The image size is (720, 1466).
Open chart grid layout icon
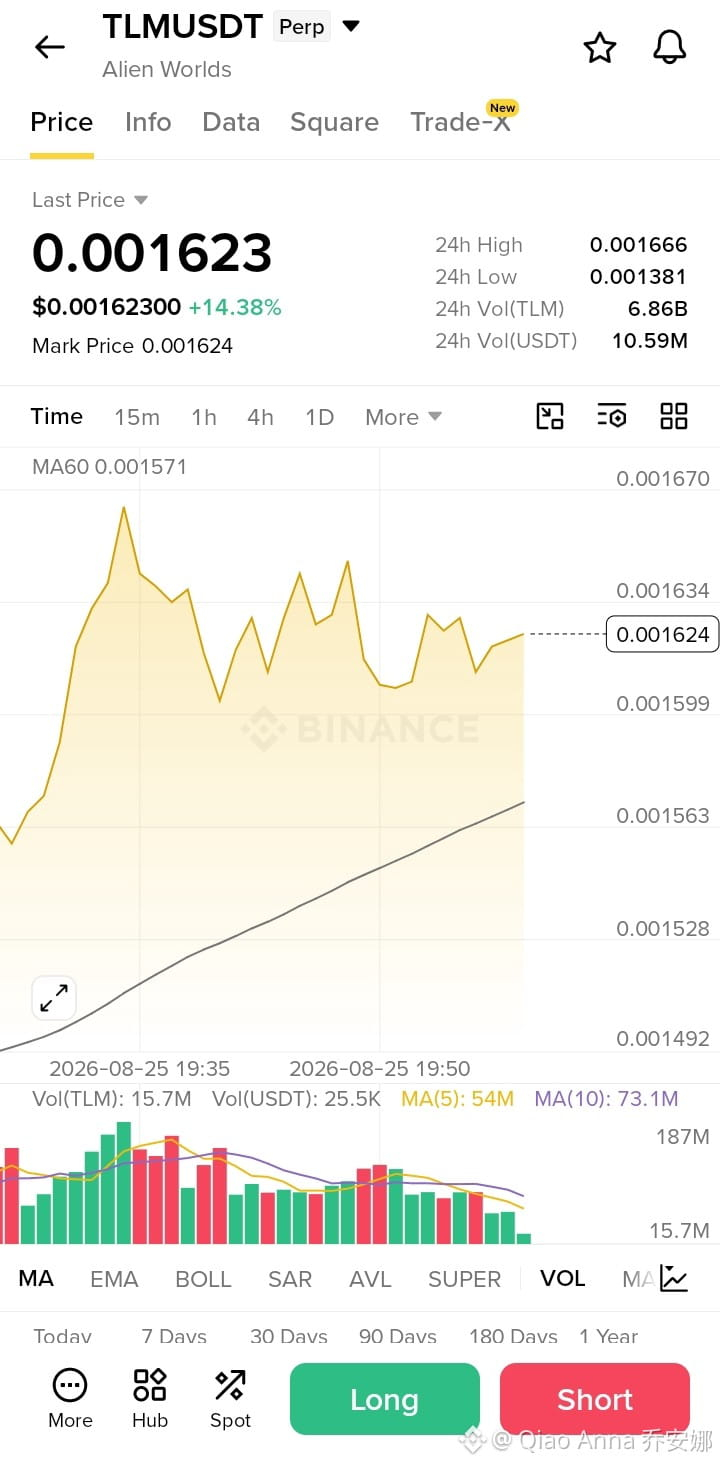click(674, 416)
